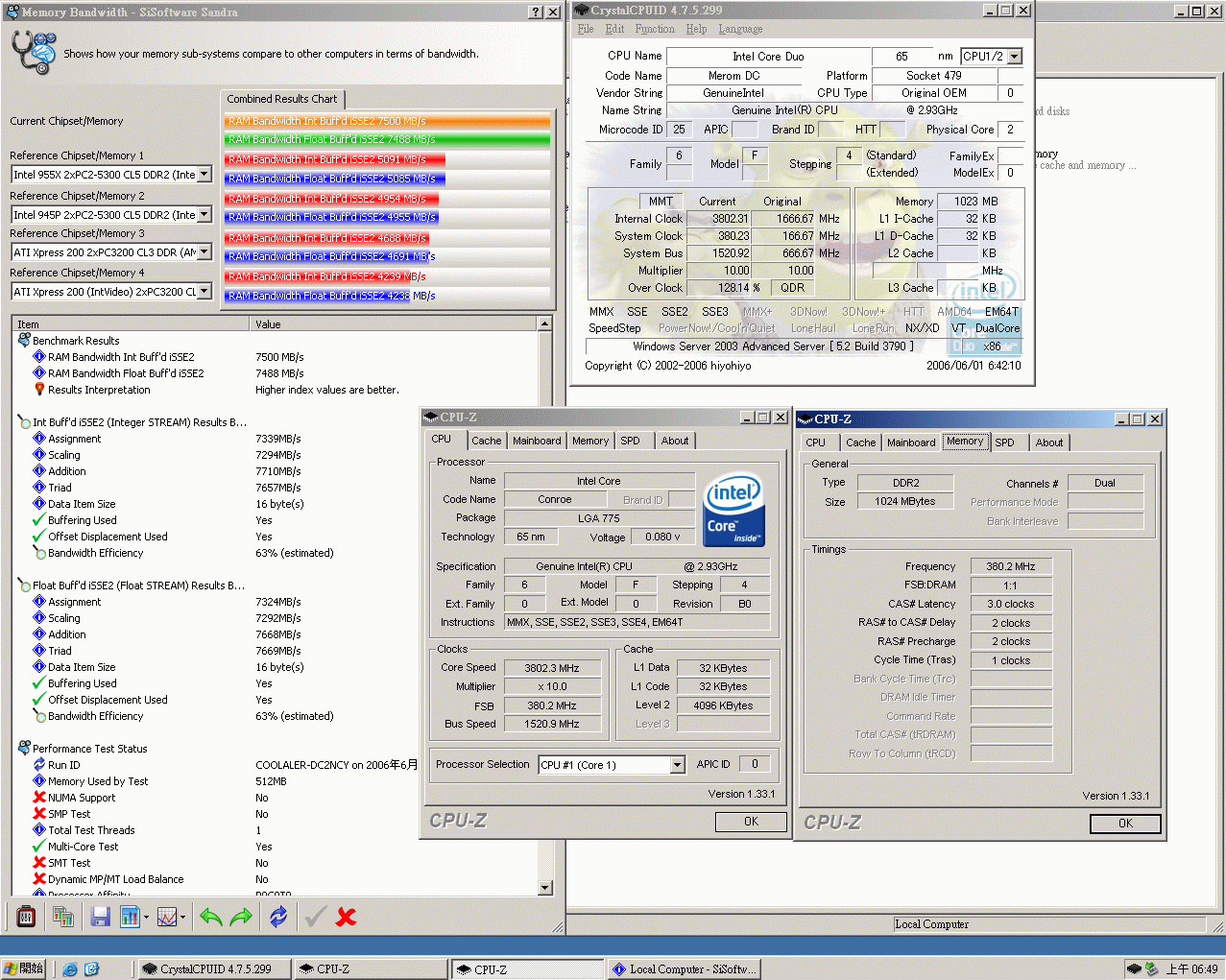Image resolution: width=1226 pixels, height=980 pixels.
Task: Click the copy results icon in Sandra's toolbar
Action: pos(63,916)
